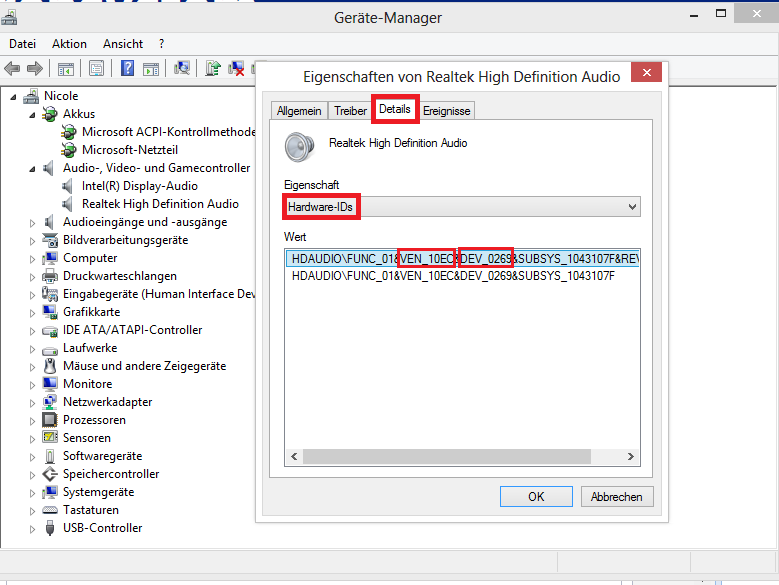Show or hide the action pane icon
Viewport: 779px width, 585px height.
click(151, 69)
